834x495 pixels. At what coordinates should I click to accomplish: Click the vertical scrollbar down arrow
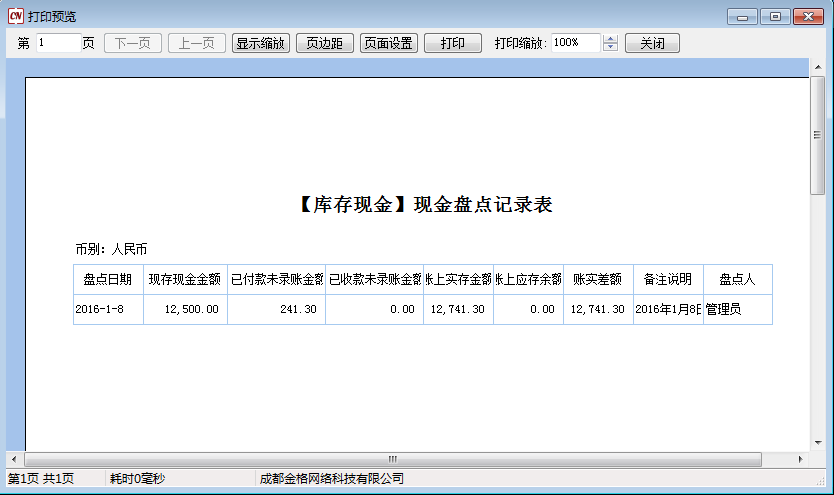tap(817, 441)
